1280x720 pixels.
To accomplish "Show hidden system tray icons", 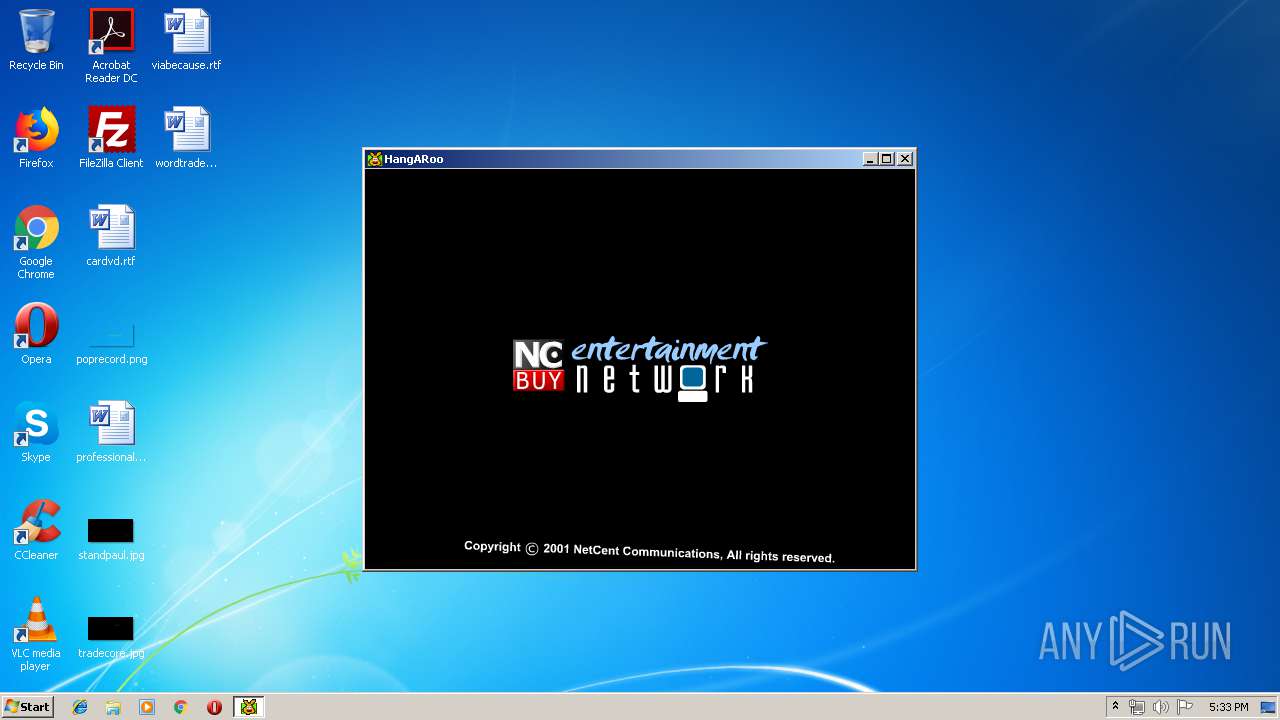I will click(1115, 707).
